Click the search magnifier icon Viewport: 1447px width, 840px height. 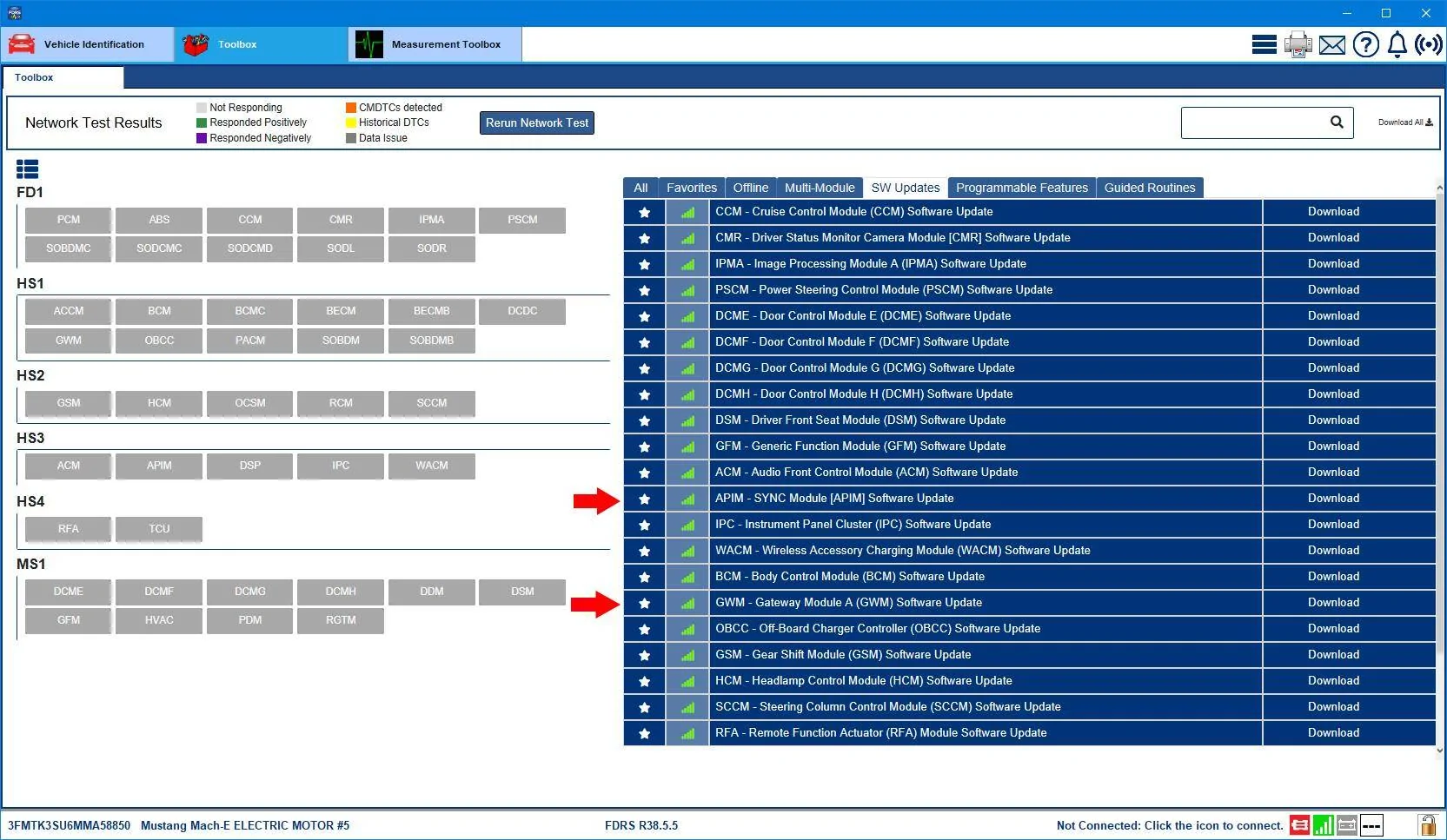(1337, 122)
